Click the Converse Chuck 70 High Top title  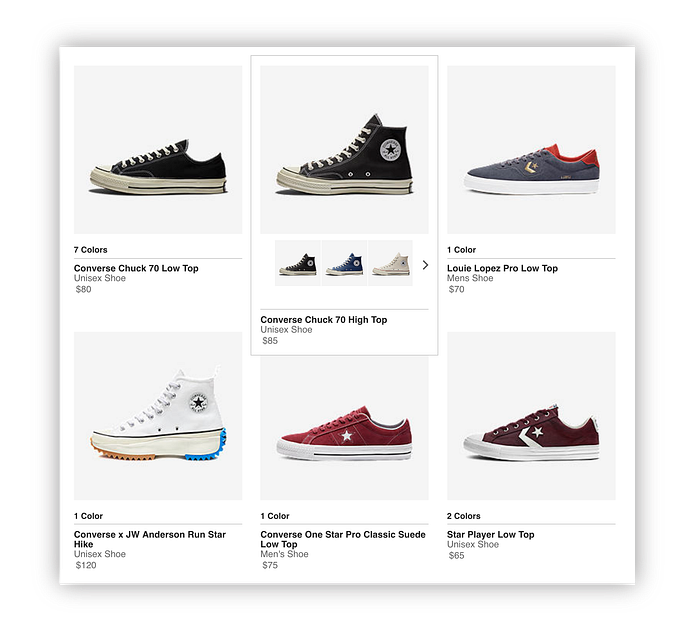[324, 320]
